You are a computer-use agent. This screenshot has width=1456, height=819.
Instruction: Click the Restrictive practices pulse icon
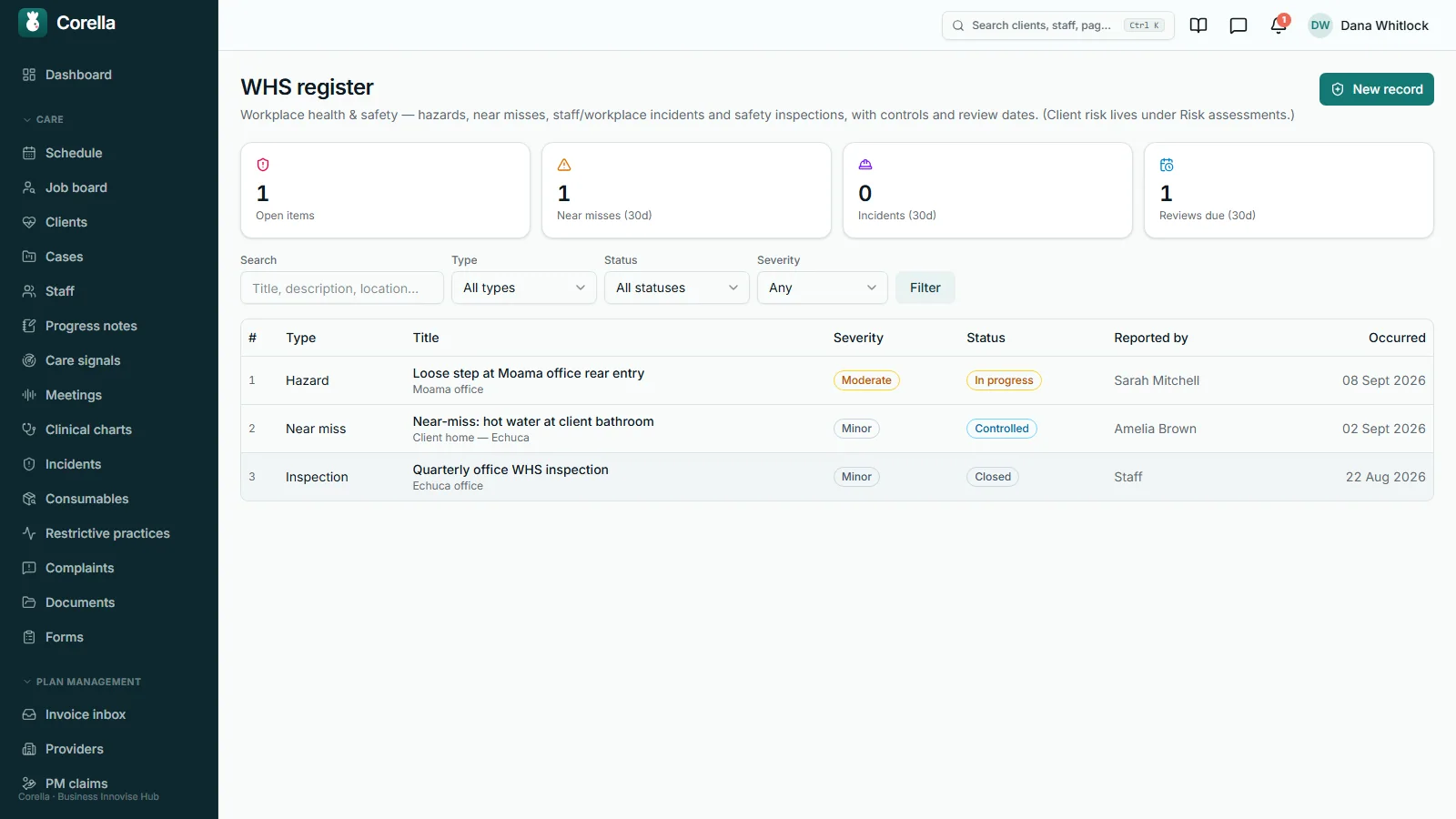[29, 533]
